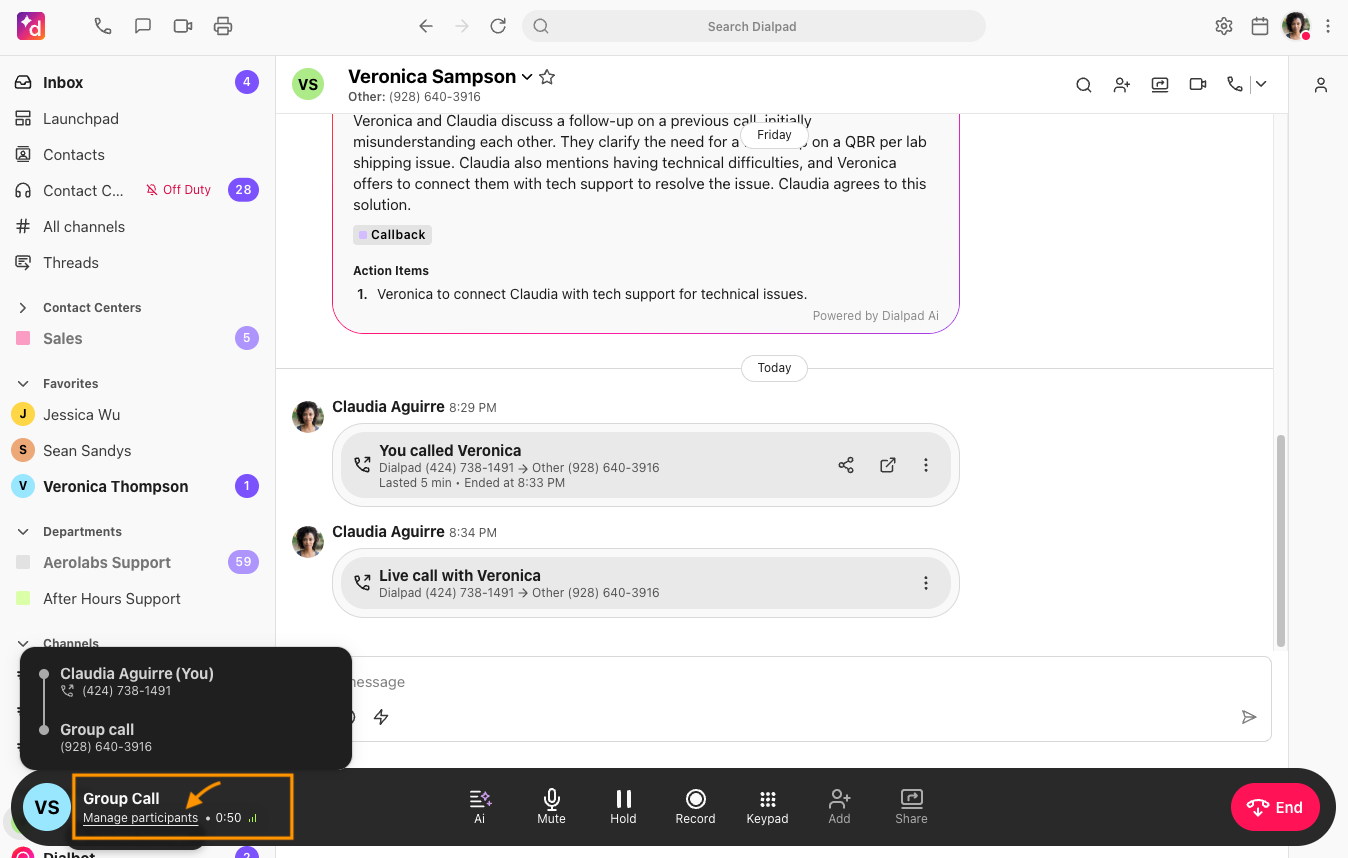The height and width of the screenshot is (858, 1348).
Task: Open more options for 'Live call with Veronica'
Action: [926, 583]
